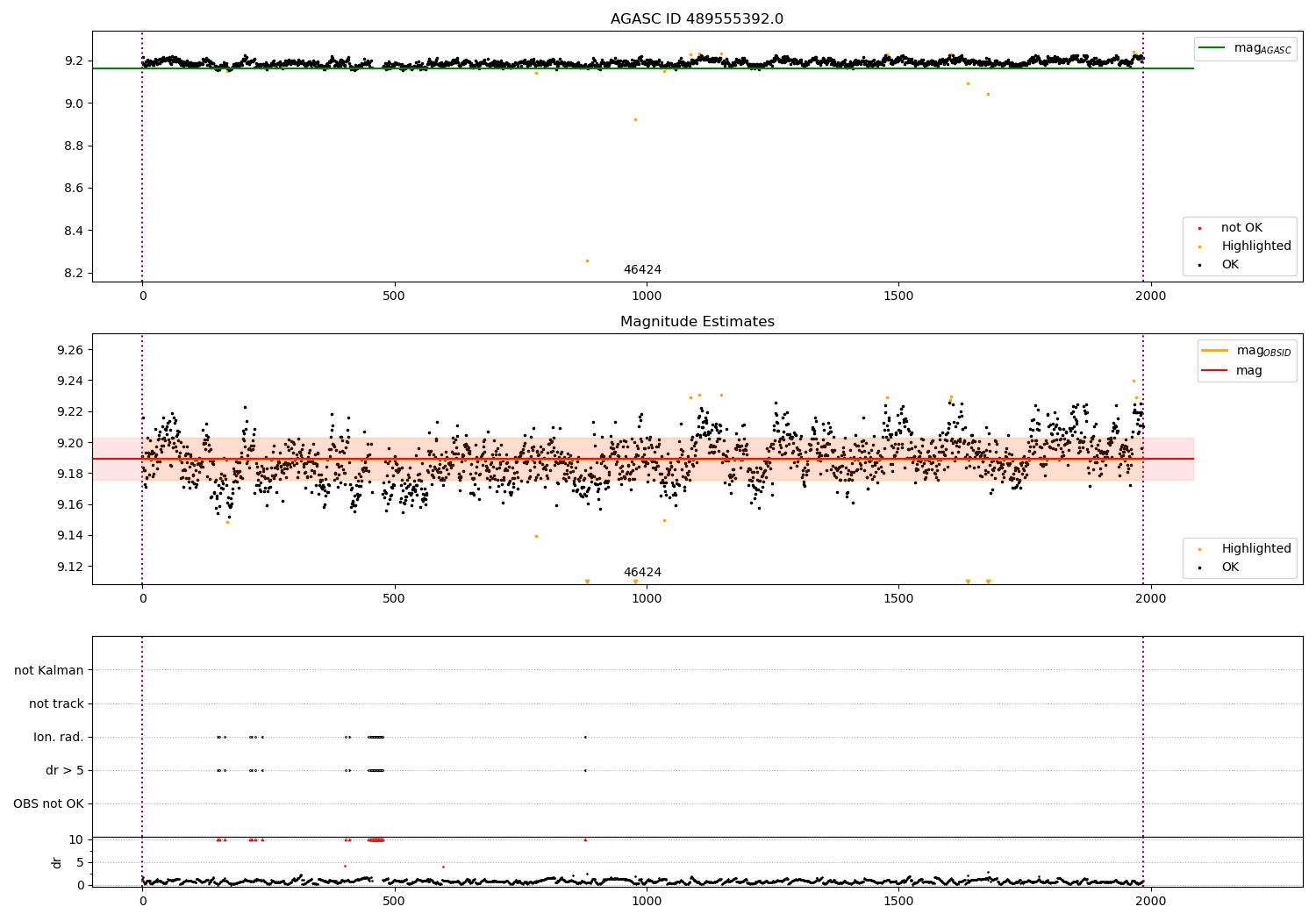Click the '8.2' y-axis tick label
This screenshot has height=921, width=1316.
coord(74,274)
